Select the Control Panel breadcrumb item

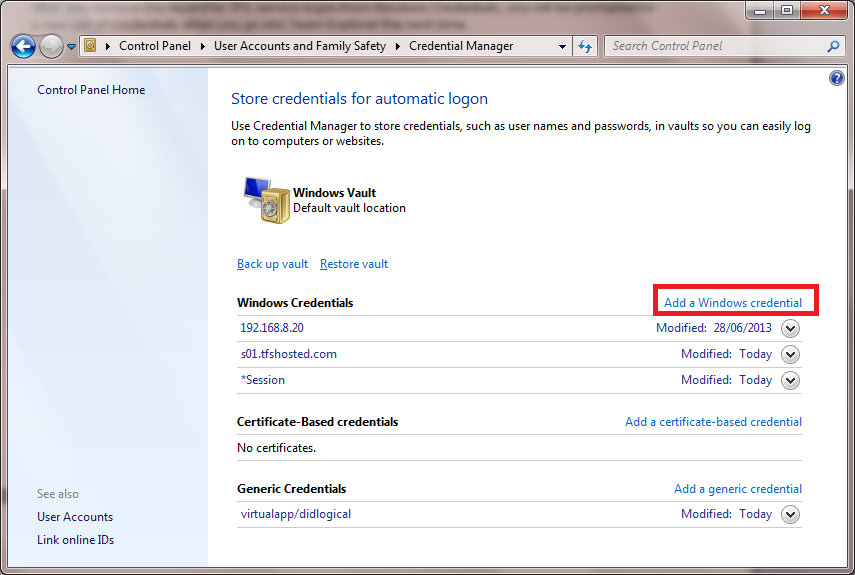[x=154, y=46]
